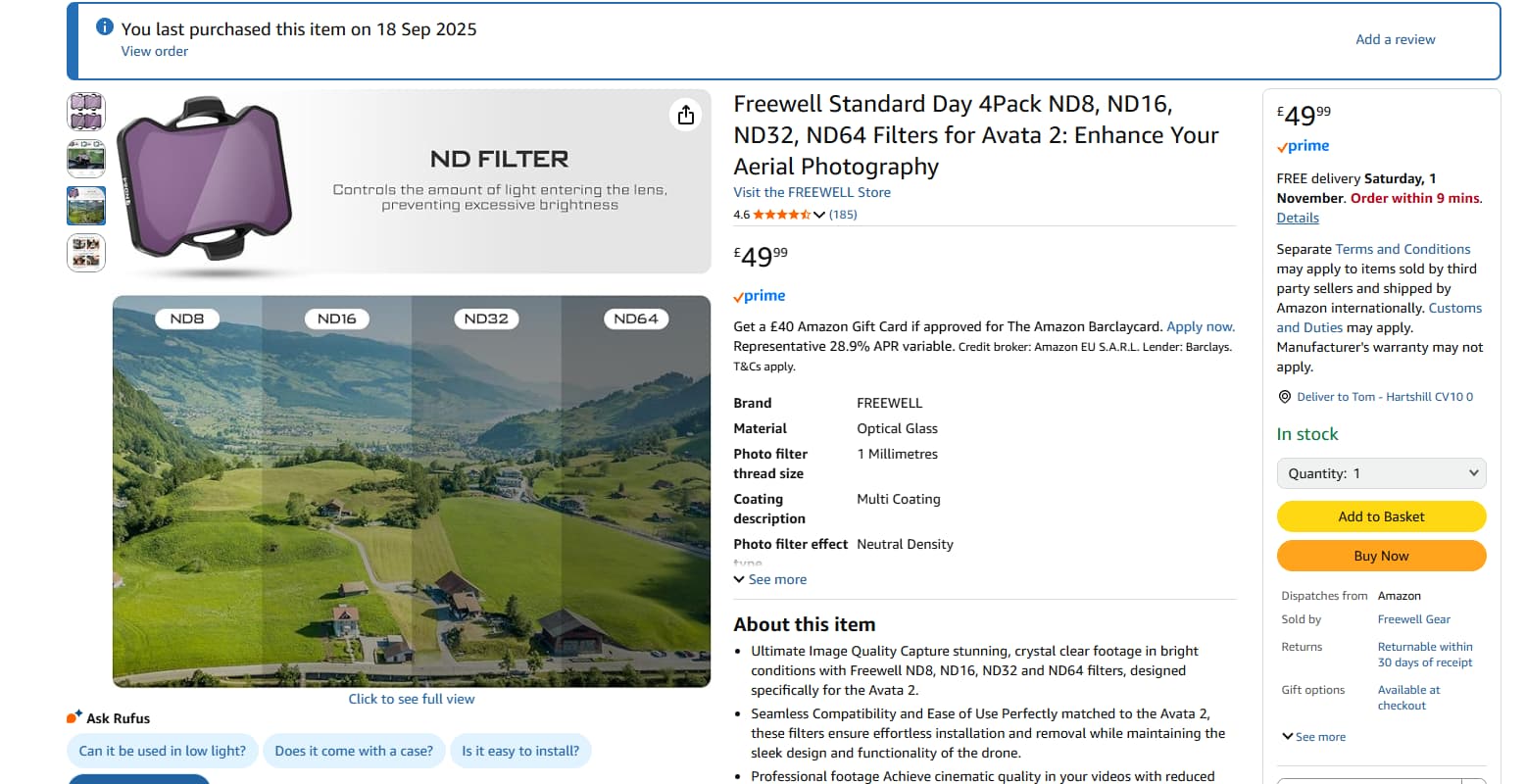Click the location pin delivery icon
This screenshot has width=1526, height=784.
(x=1285, y=397)
